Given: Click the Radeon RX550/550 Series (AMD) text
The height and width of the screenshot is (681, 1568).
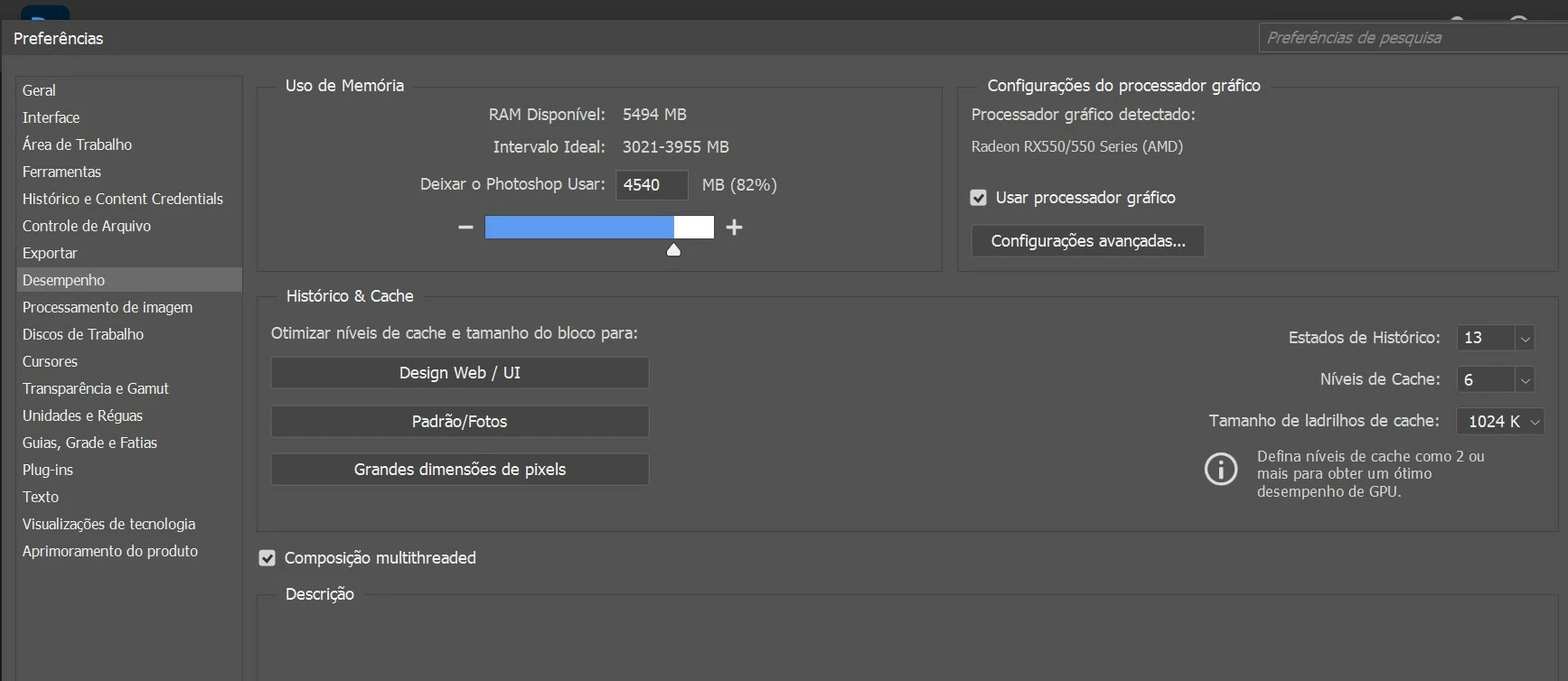Looking at the screenshot, I should click(1077, 146).
